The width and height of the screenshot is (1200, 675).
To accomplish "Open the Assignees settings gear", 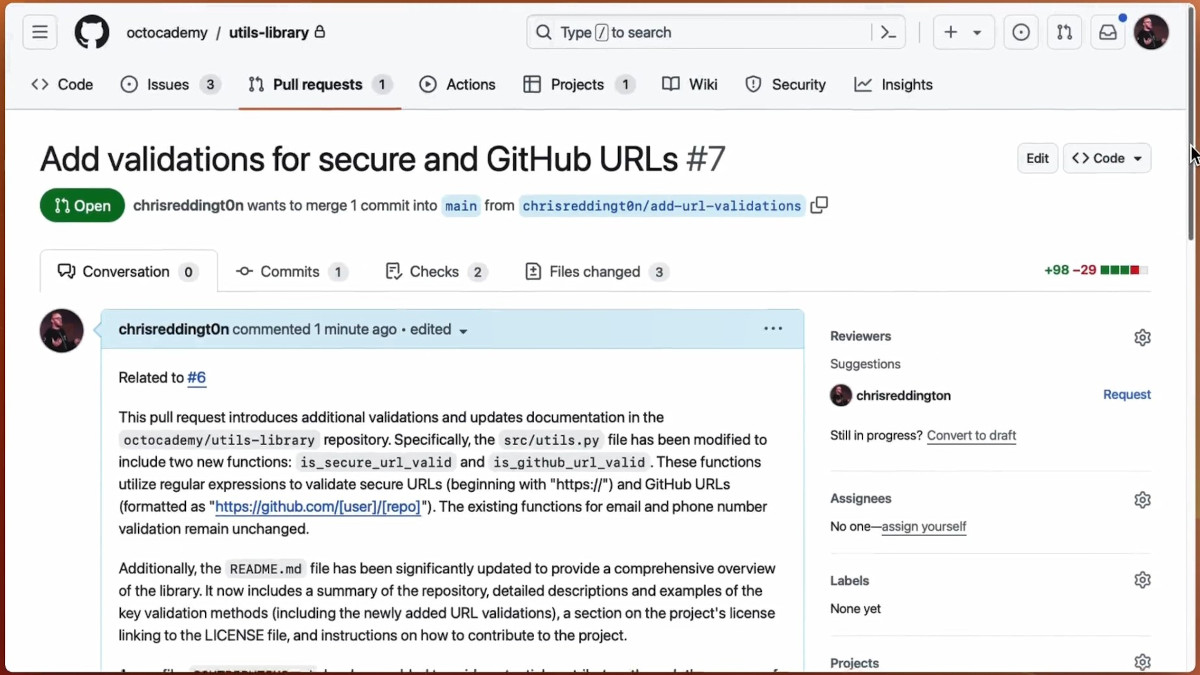I will (x=1142, y=499).
